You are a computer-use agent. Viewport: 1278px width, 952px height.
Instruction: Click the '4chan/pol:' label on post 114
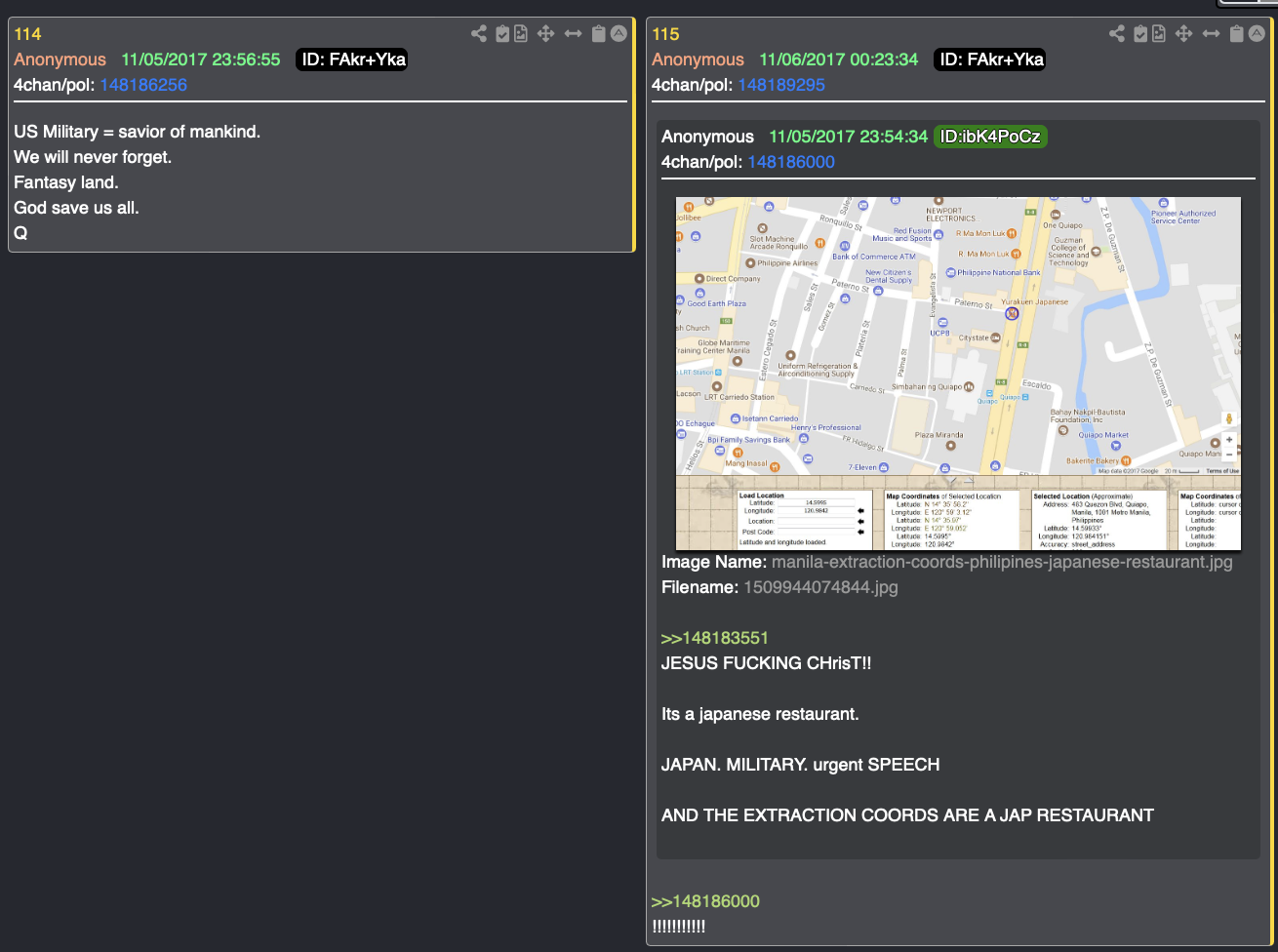pos(55,85)
